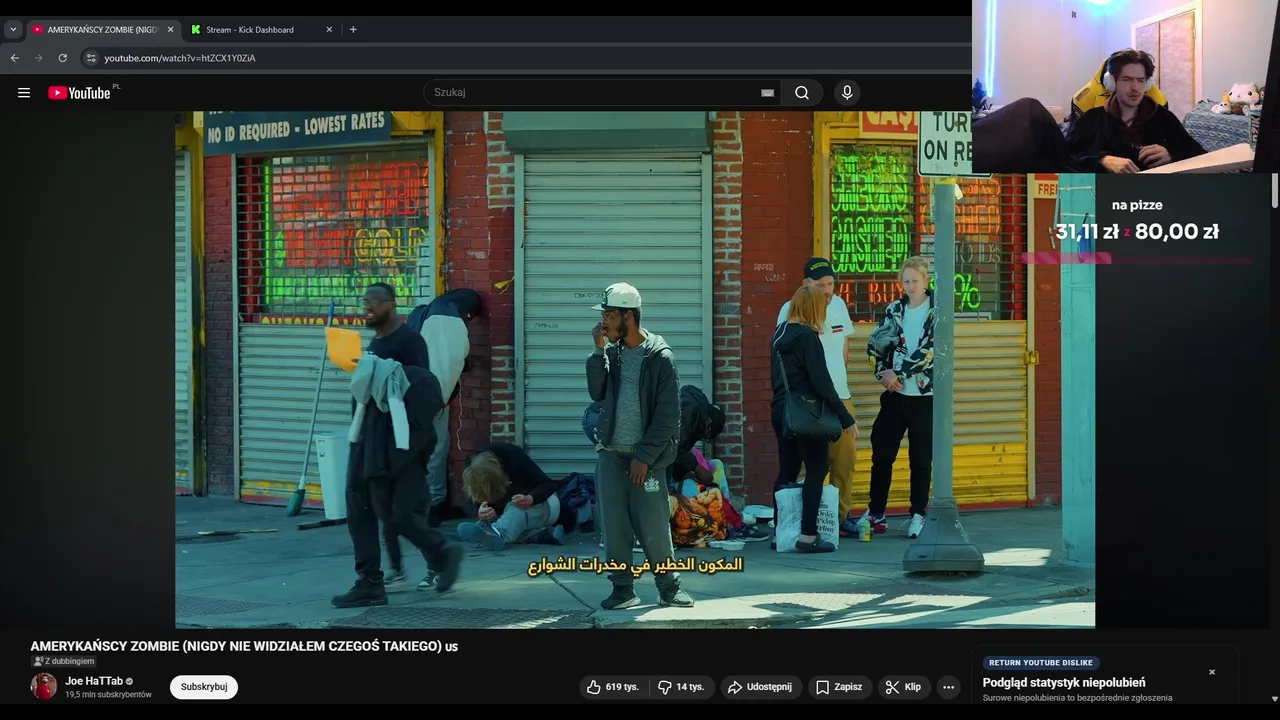Go to the YouTube home logo

point(80,93)
